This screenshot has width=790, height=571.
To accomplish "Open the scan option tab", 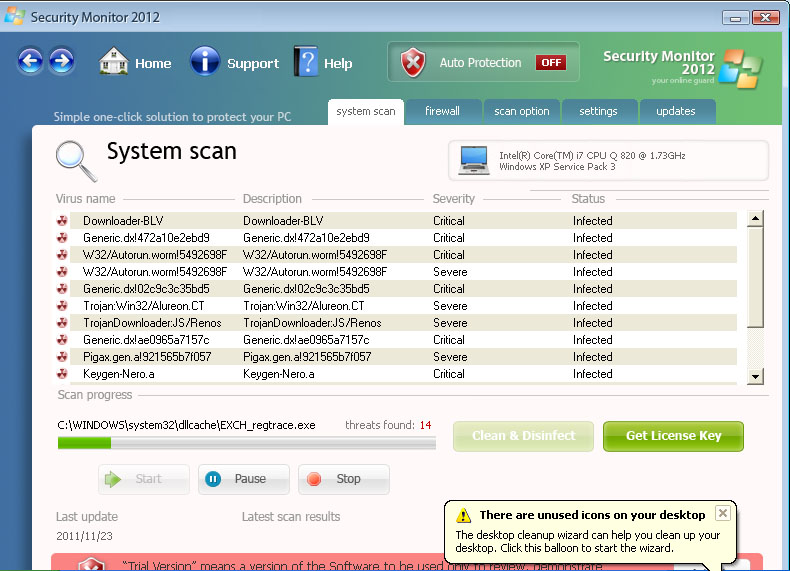I will tap(521, 111).
